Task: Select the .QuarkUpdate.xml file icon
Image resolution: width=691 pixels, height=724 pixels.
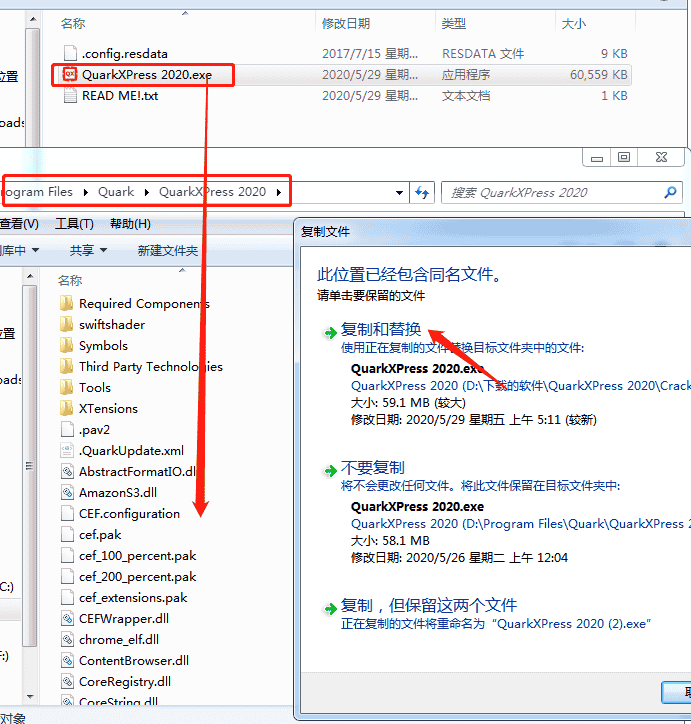Action: click(67, 450)
